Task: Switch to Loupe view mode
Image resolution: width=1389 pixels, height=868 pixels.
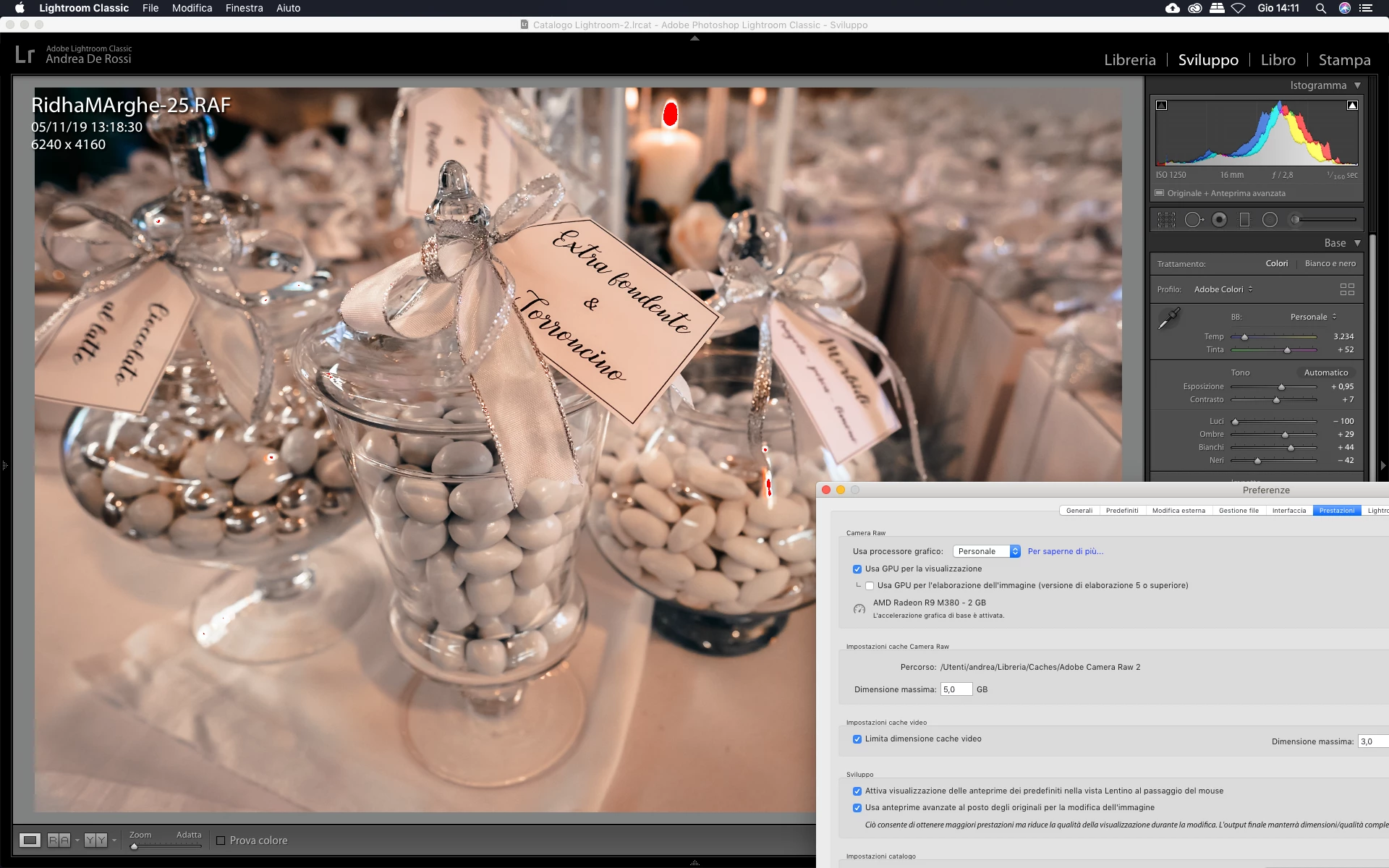Action: [30, 840]
